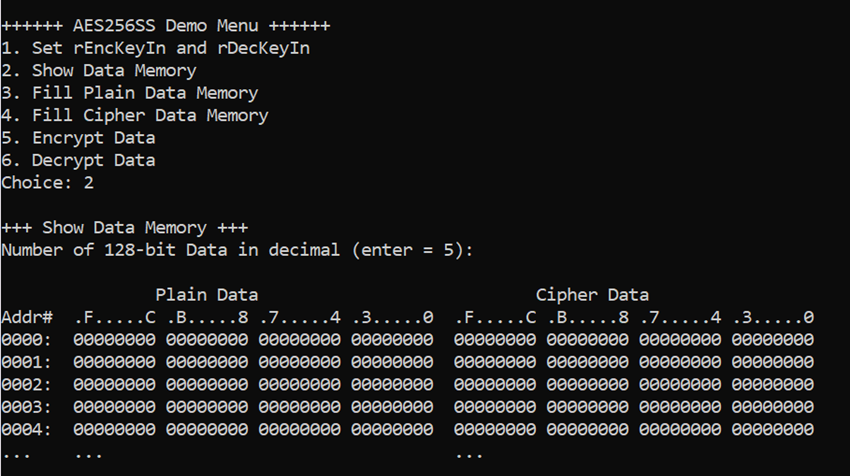The height and width of the screenshot is (476, 850).
Task: Select menu line '2. Show Data Memory'
Action: click(99, 70)
